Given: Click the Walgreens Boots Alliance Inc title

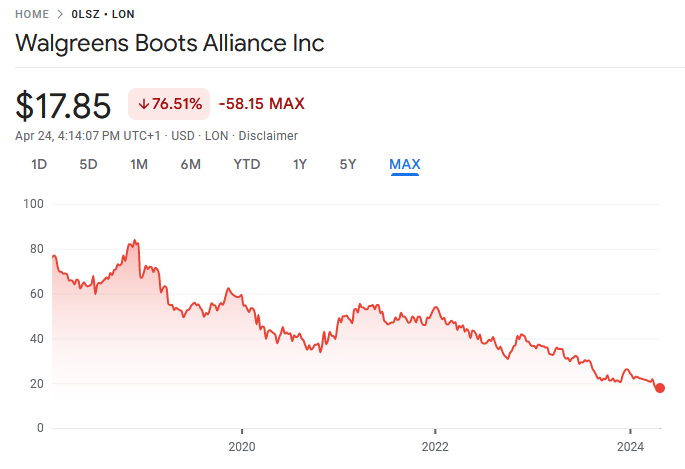Looking at the screenshot, I should (x=170, y=43).
